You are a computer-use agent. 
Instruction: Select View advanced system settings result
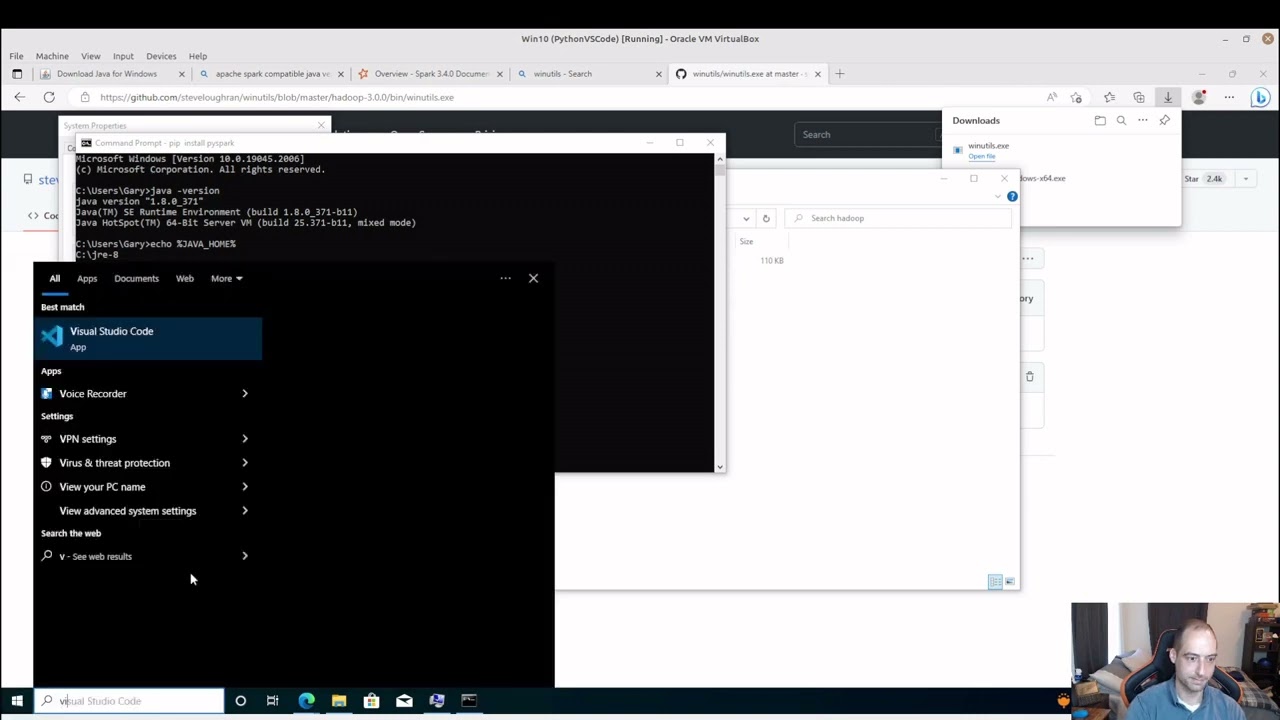tap(127, 511)
